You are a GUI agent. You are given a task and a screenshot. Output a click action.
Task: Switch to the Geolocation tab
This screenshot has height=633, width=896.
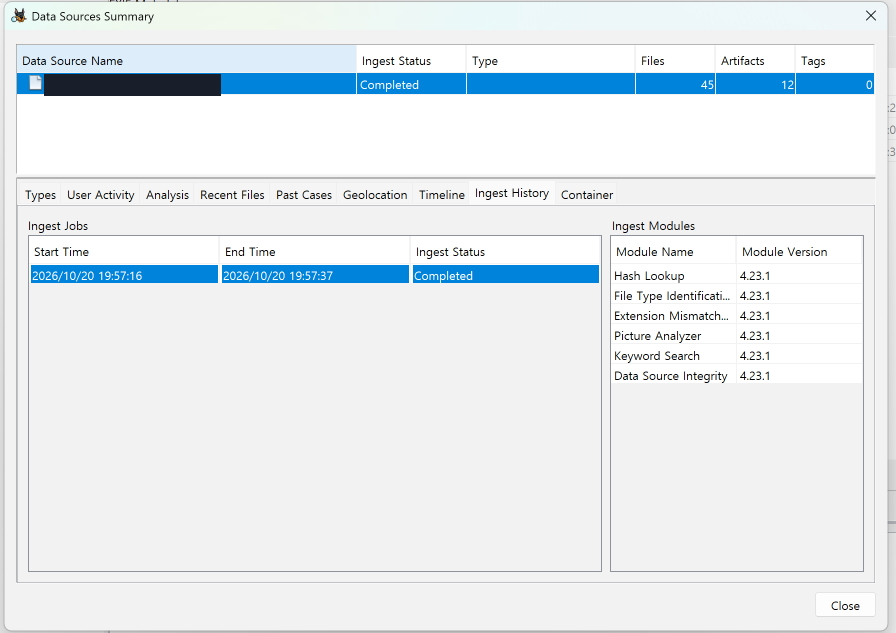[375, 195]
